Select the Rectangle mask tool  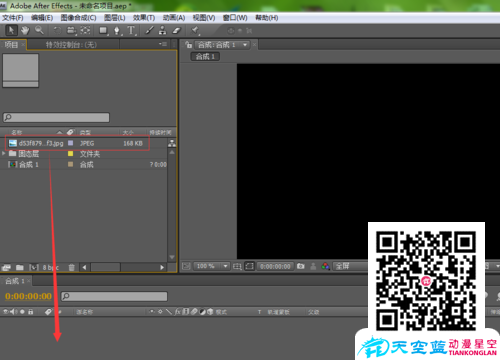(x=103, y=31)
